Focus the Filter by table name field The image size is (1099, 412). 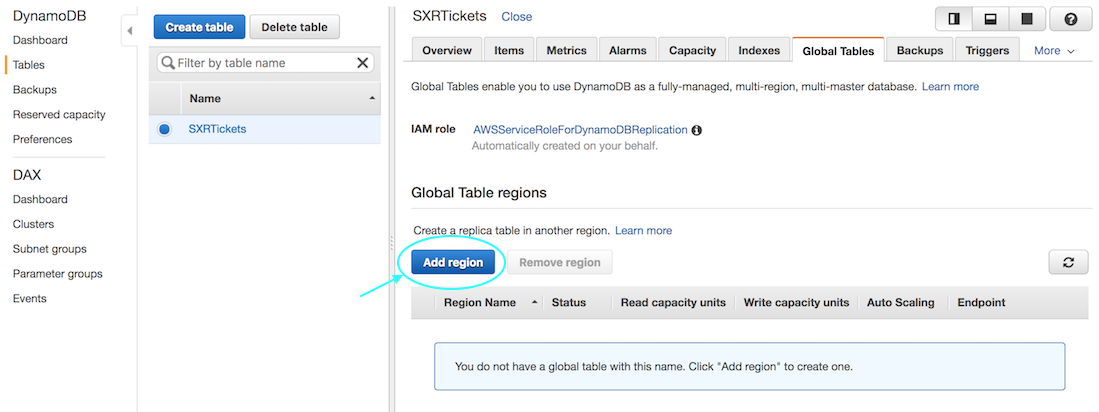pyautogui.click(x=265, y=63)
